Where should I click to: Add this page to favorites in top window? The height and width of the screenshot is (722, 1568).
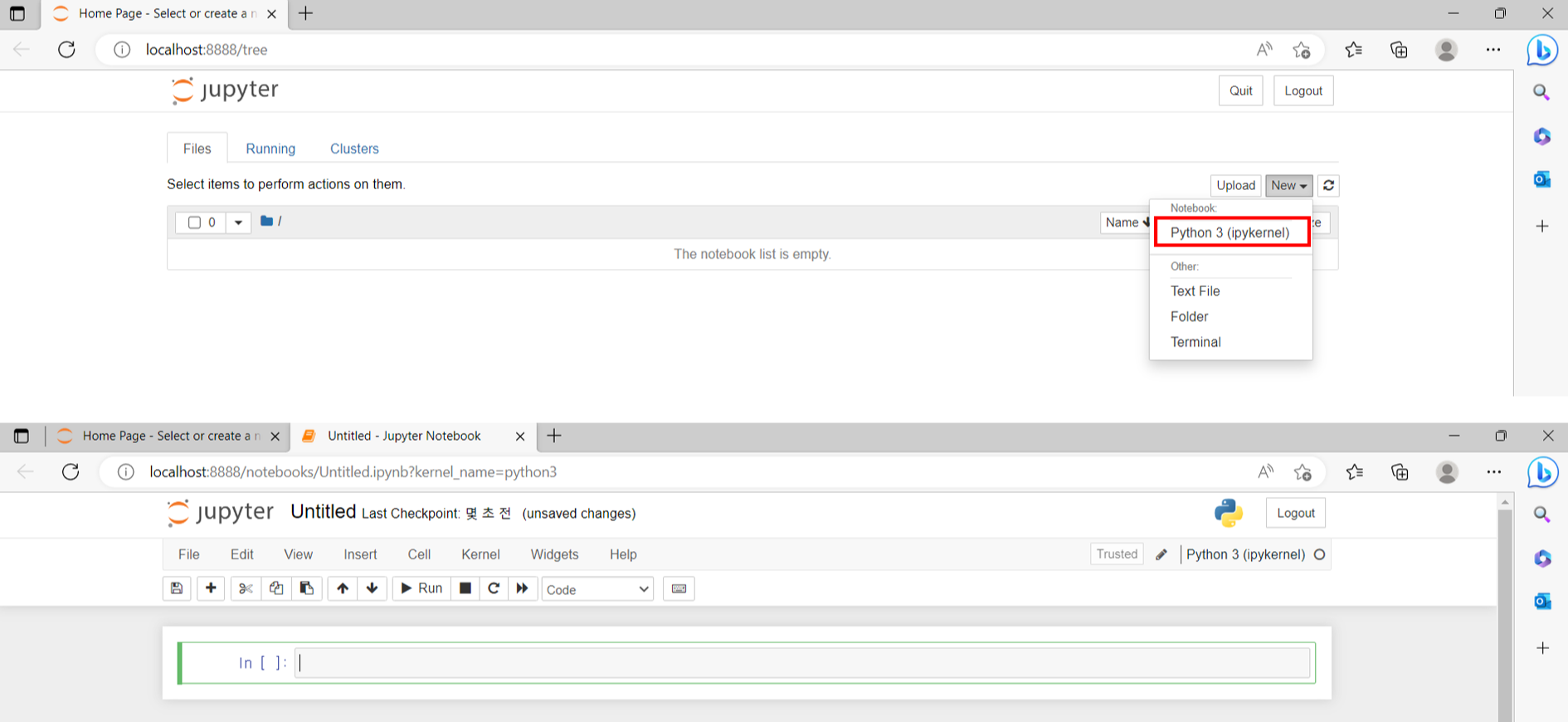click(x=1302, y=50)
